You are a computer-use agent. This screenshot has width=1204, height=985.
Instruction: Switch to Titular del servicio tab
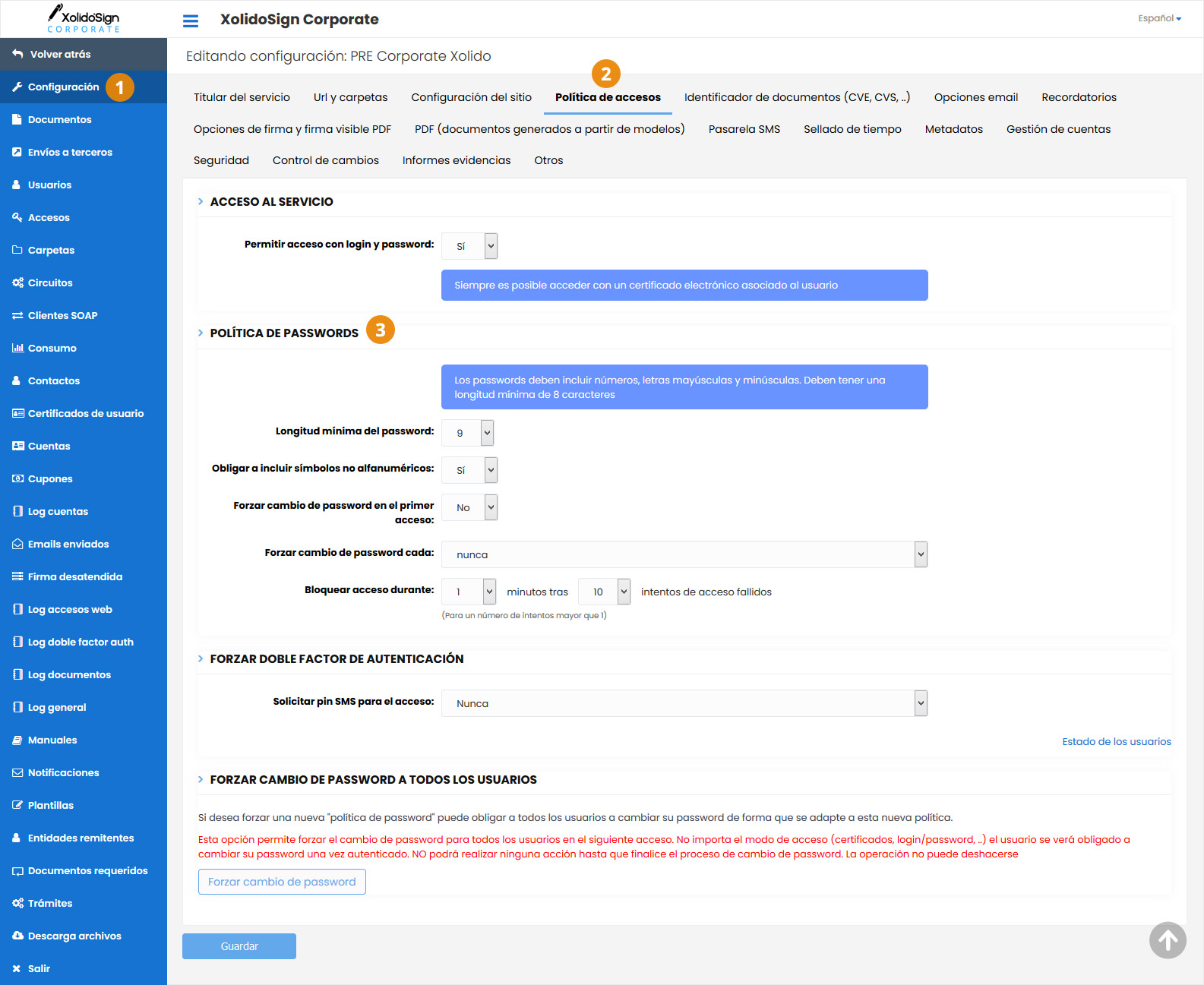pos(242,97)
